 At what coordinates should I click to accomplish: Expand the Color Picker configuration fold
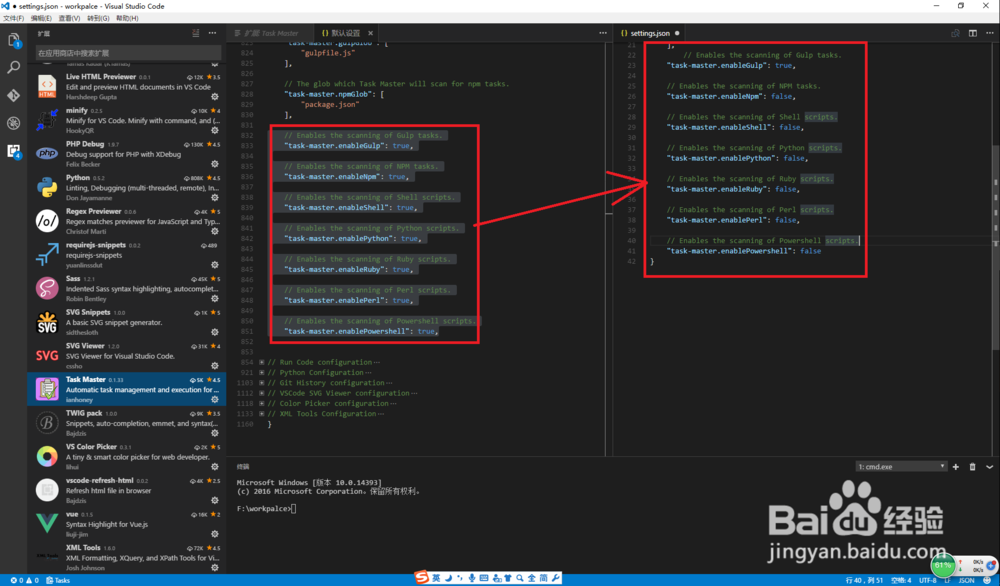pos(261,404)
